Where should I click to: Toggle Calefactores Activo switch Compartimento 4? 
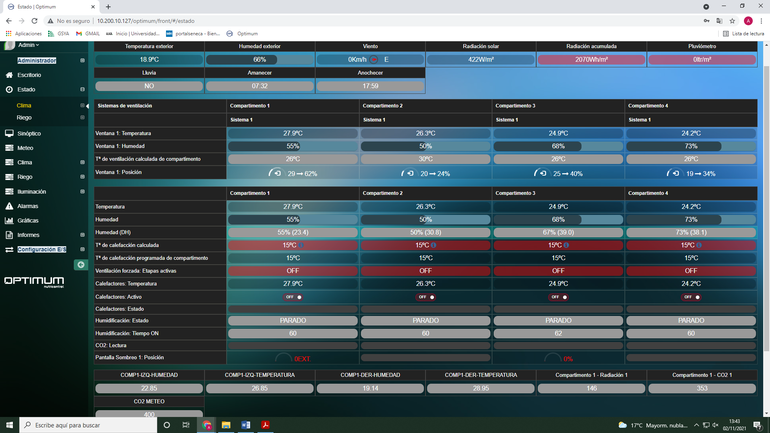click(691, 297)
